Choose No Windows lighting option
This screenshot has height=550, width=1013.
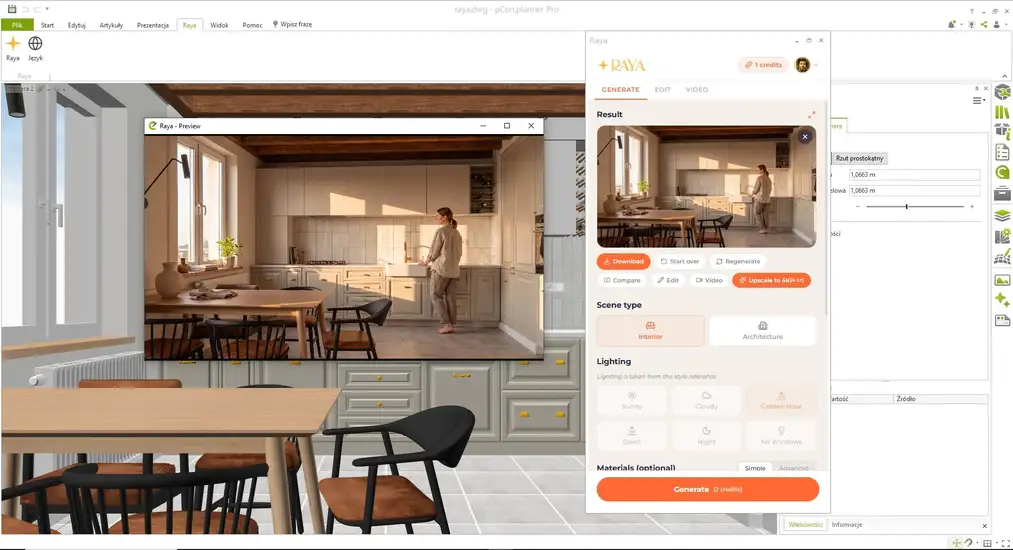780,436
